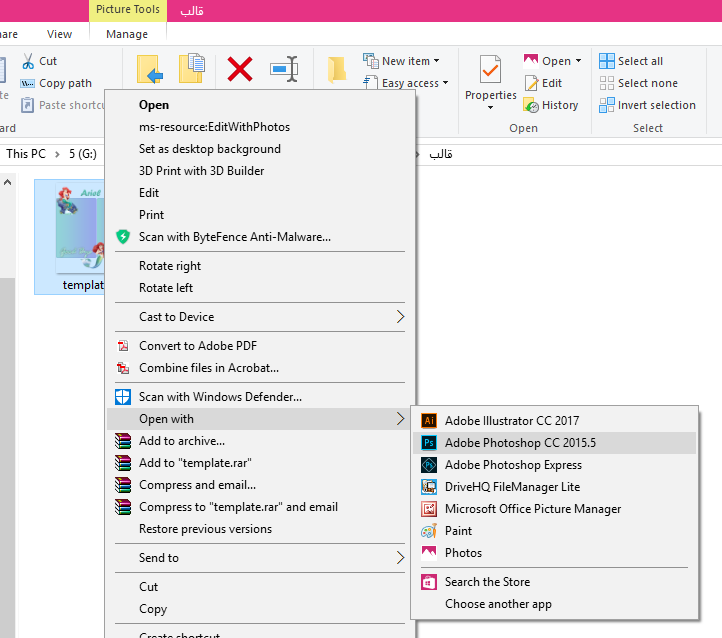Click the New folder icon

tap(337, 70)
